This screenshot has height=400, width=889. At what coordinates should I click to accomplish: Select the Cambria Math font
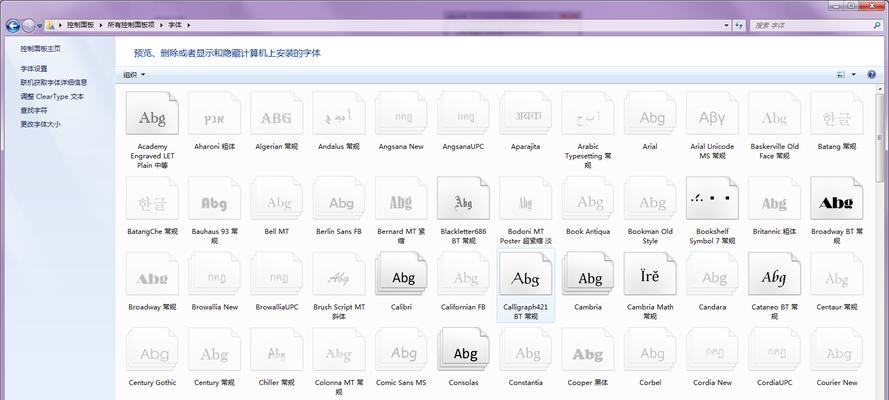650,274
